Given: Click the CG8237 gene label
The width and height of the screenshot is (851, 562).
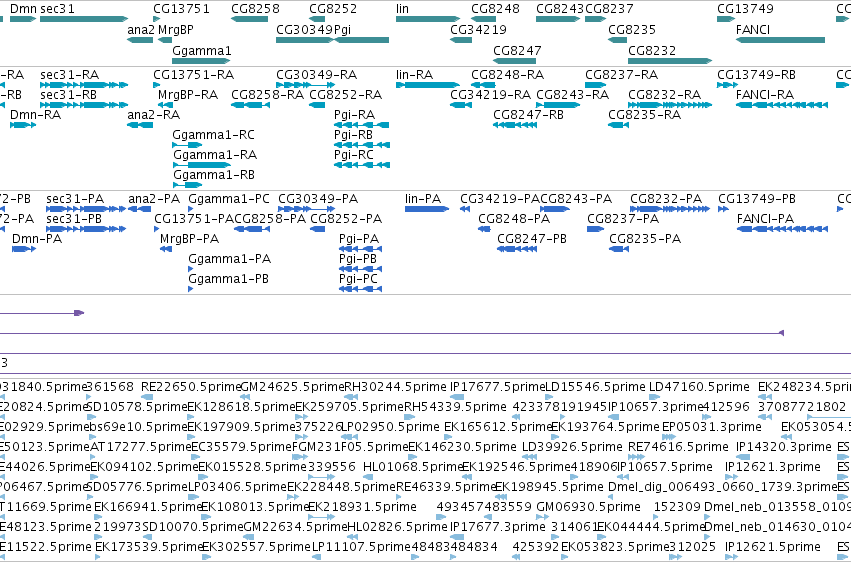Looking at the screenshot, I should click(609, 9).
